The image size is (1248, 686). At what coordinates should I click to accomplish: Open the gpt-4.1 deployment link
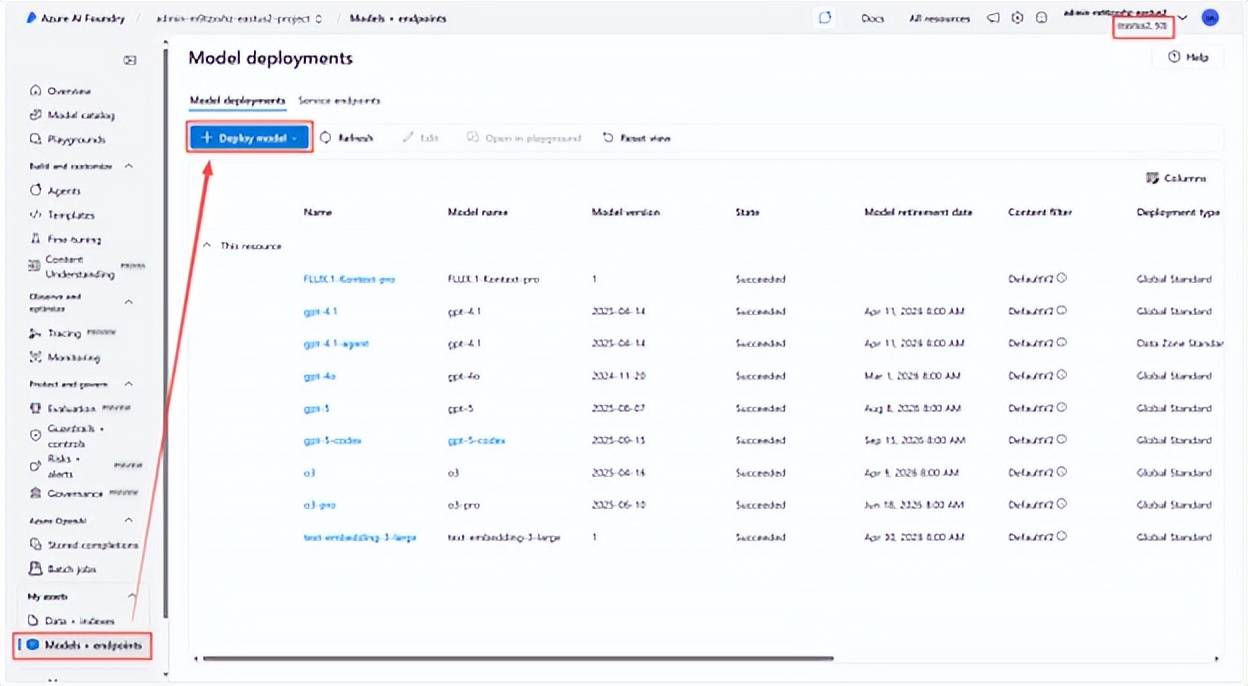(320, 311)
